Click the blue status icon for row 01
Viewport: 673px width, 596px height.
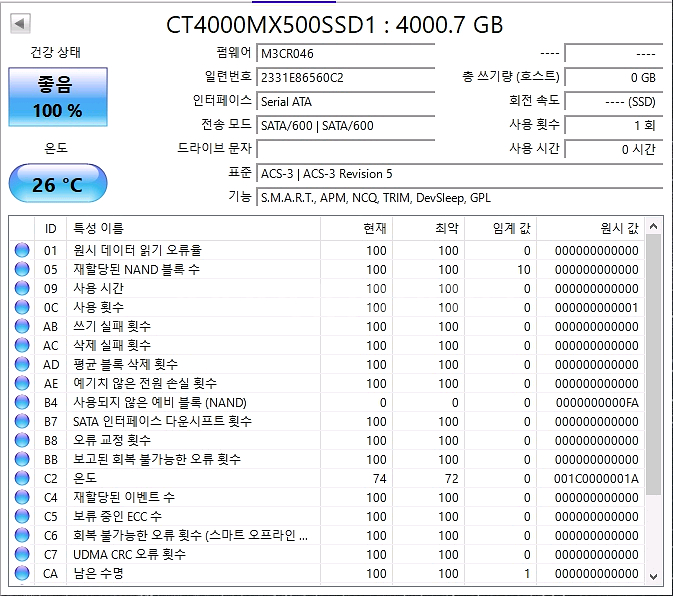22,250
